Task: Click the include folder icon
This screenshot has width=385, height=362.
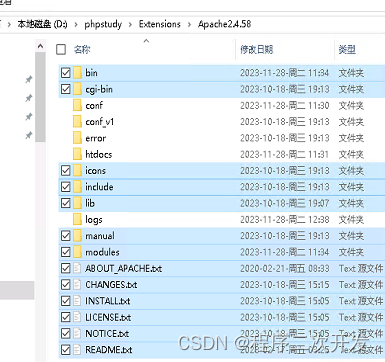Action: click(77, 187)
